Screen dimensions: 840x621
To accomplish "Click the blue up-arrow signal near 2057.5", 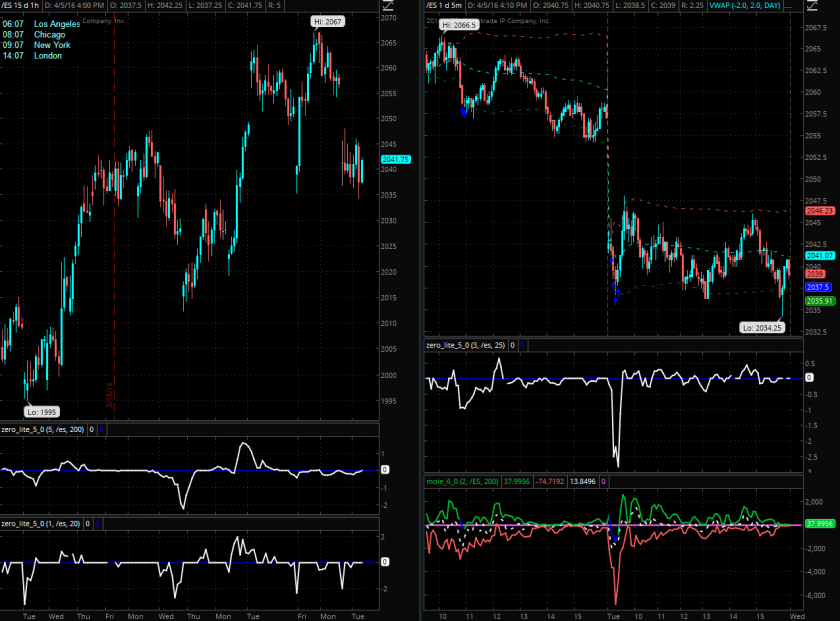I will (x=464, y=111).
